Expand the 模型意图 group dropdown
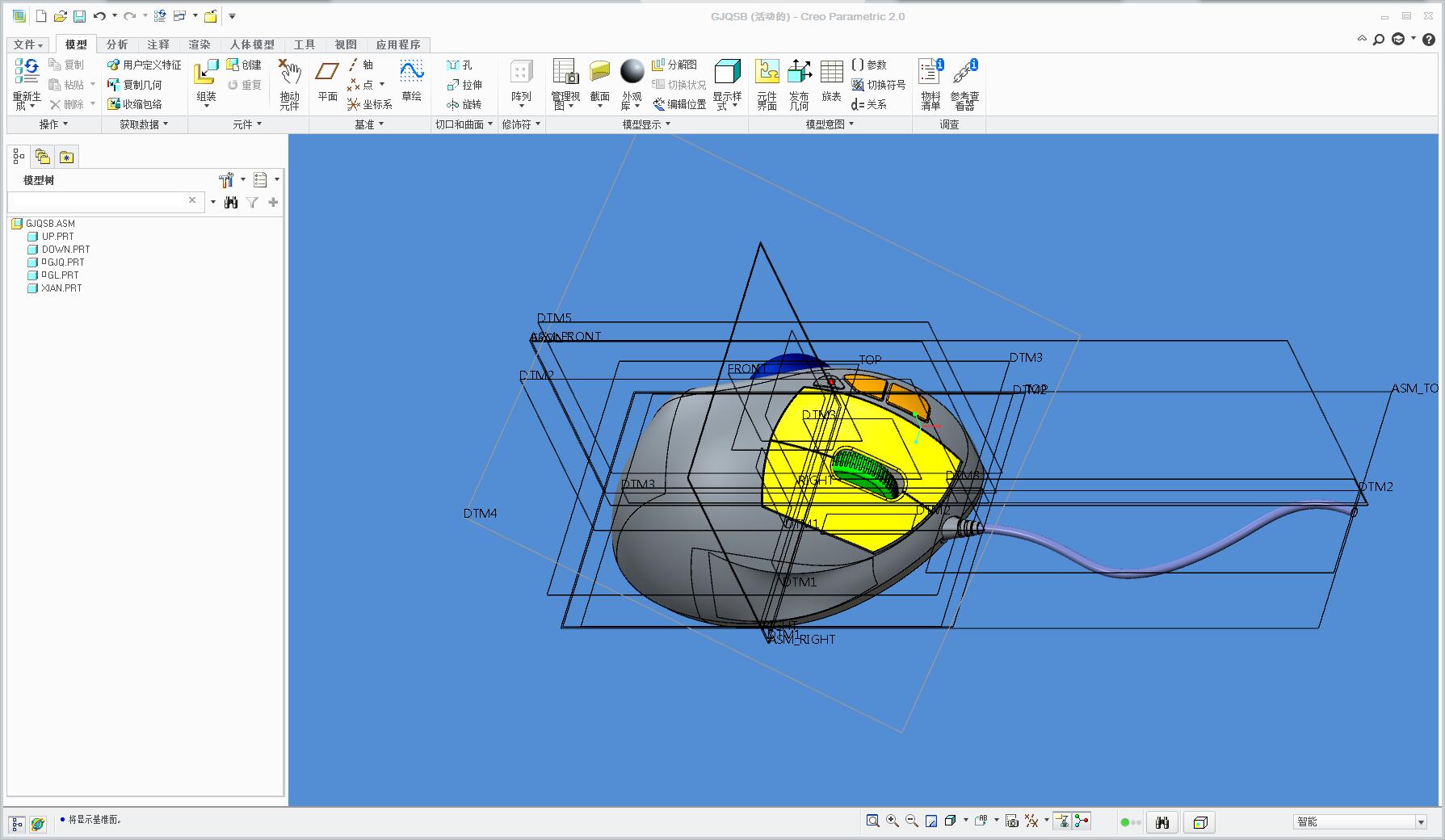Image resolution: width=1445 pixels, height=840 pixels. 830,124
